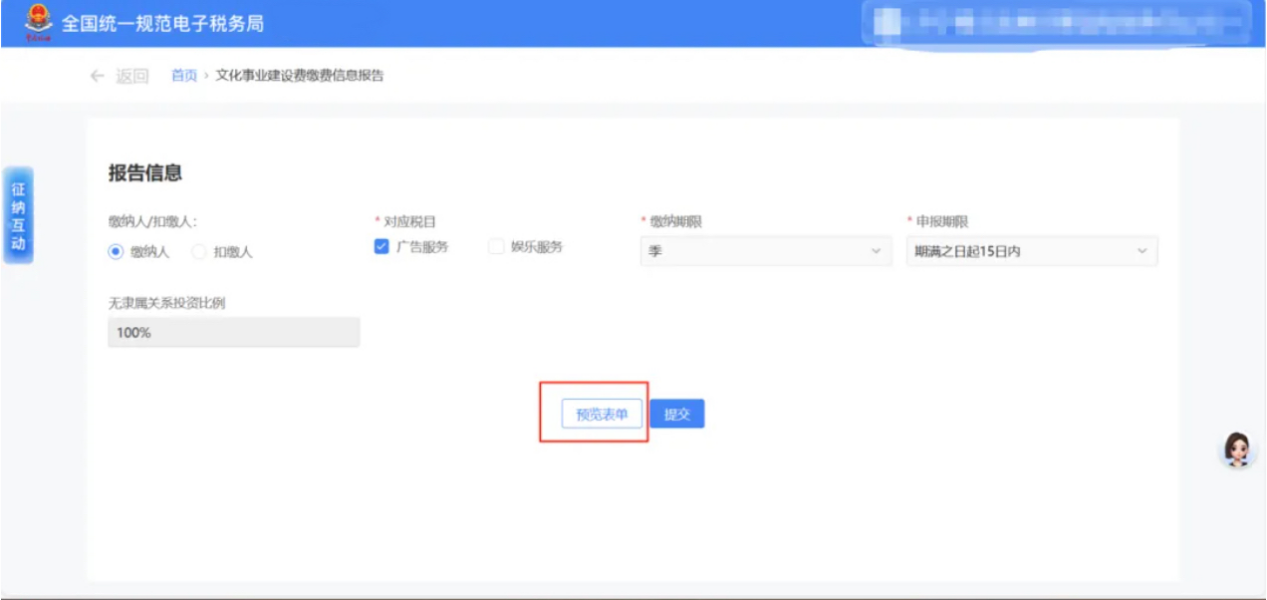
Task: Go to 首页 breadcrumb link
Action: point(184,76)
